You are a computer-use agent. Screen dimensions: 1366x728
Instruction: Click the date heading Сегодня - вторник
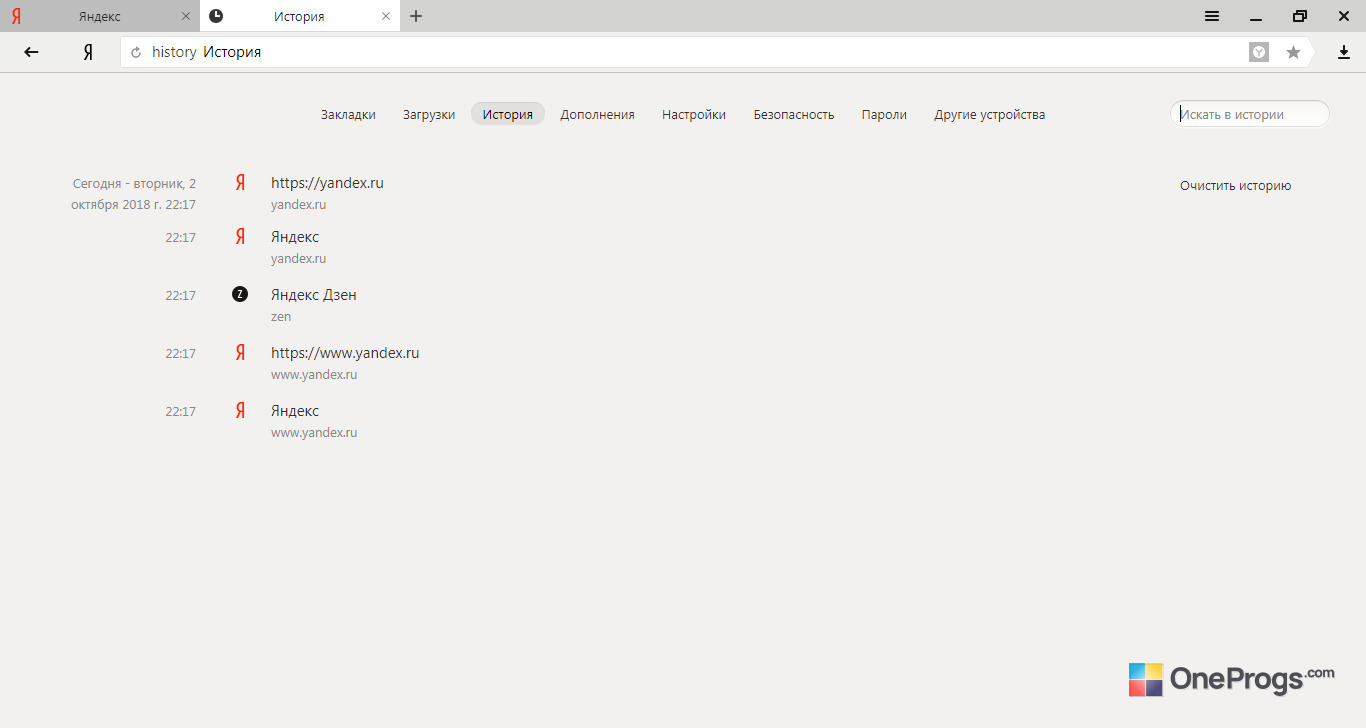pyautogui.click(x=134, y=194)
